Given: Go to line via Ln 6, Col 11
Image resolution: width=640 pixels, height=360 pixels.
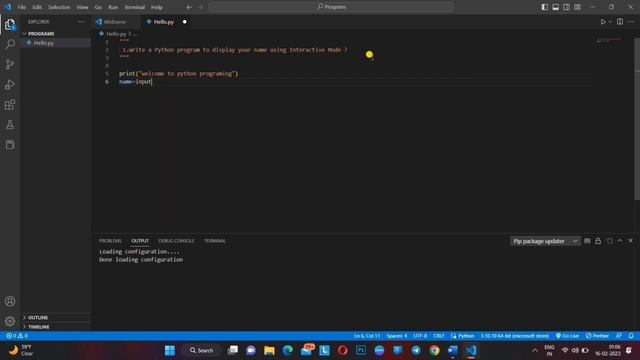Looking at the screenshot, I should (x=367, y=336).
